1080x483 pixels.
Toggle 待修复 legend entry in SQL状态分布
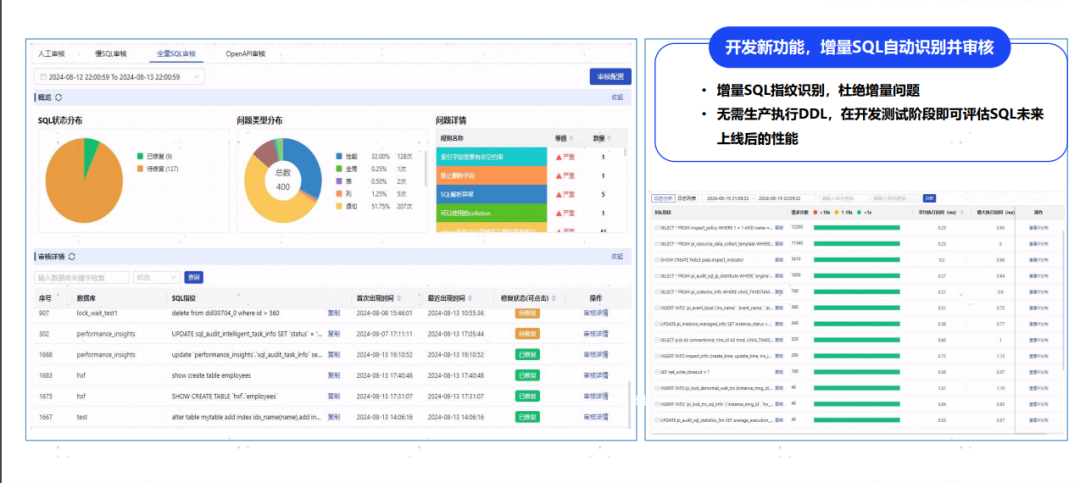tap(157, 168)
